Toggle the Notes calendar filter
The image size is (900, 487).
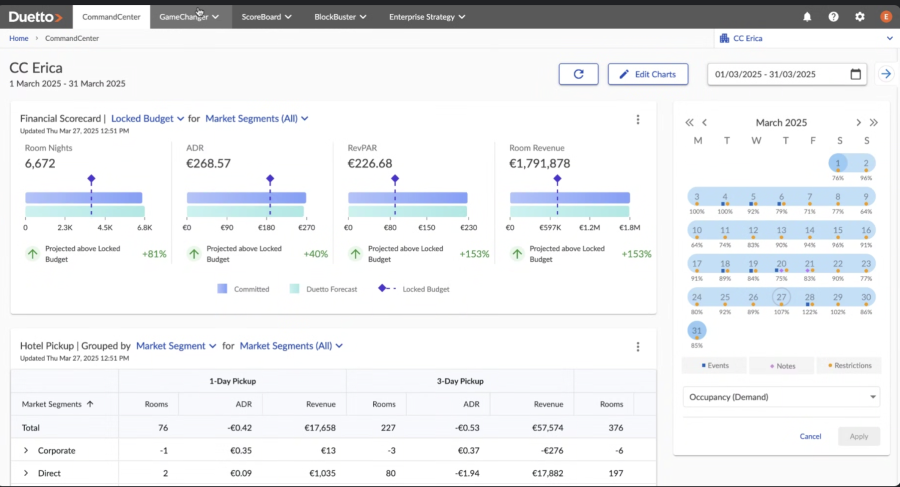781,366
